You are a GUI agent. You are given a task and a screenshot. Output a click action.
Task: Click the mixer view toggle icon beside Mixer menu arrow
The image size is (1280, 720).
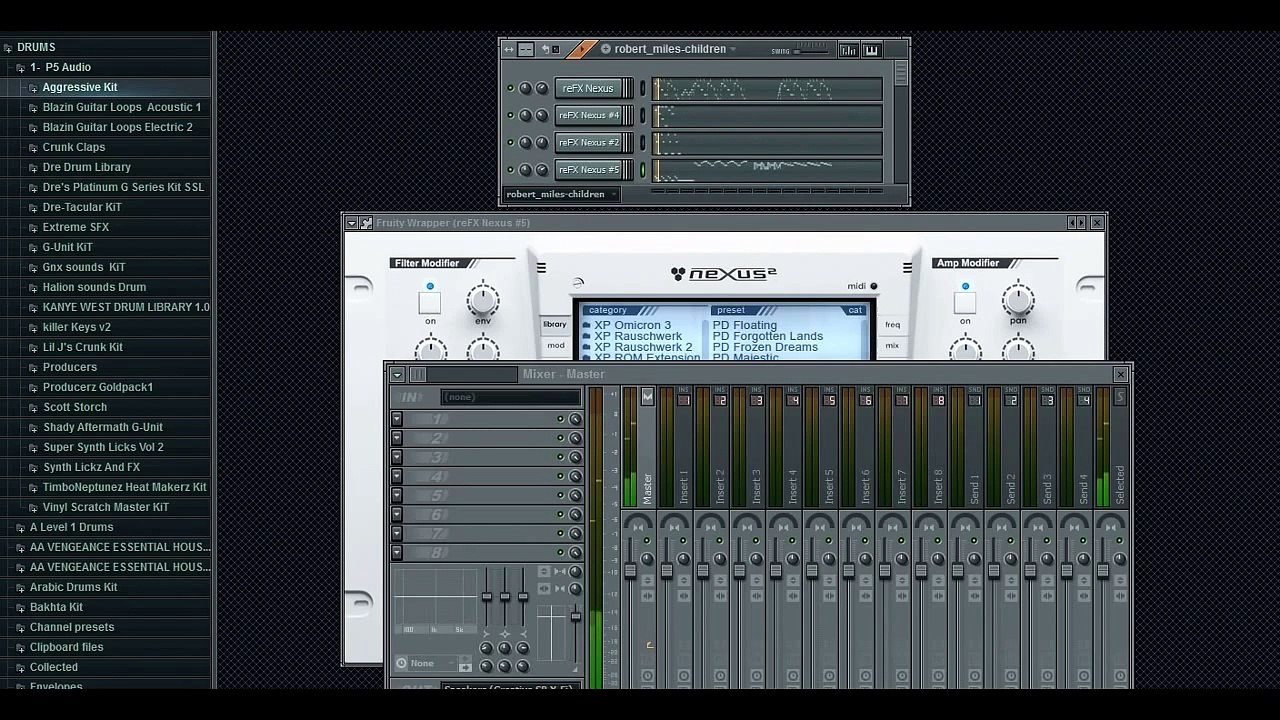point(417,374)
